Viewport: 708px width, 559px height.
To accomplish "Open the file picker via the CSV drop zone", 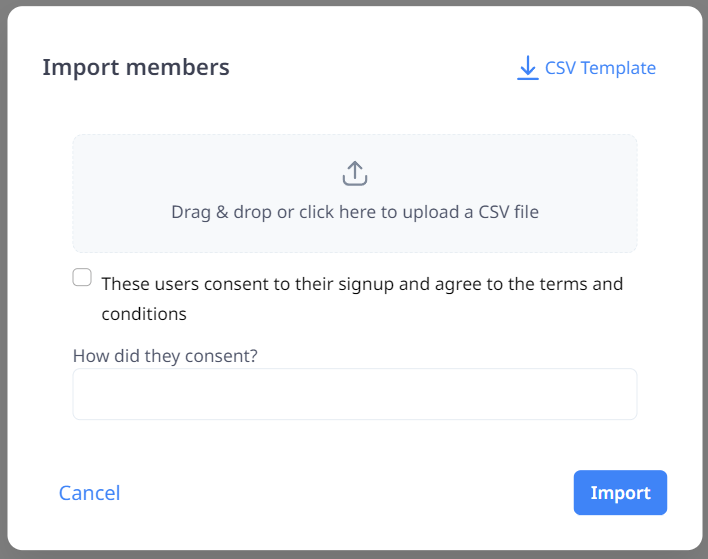I will pyautogui.click(x=355, y=193).
